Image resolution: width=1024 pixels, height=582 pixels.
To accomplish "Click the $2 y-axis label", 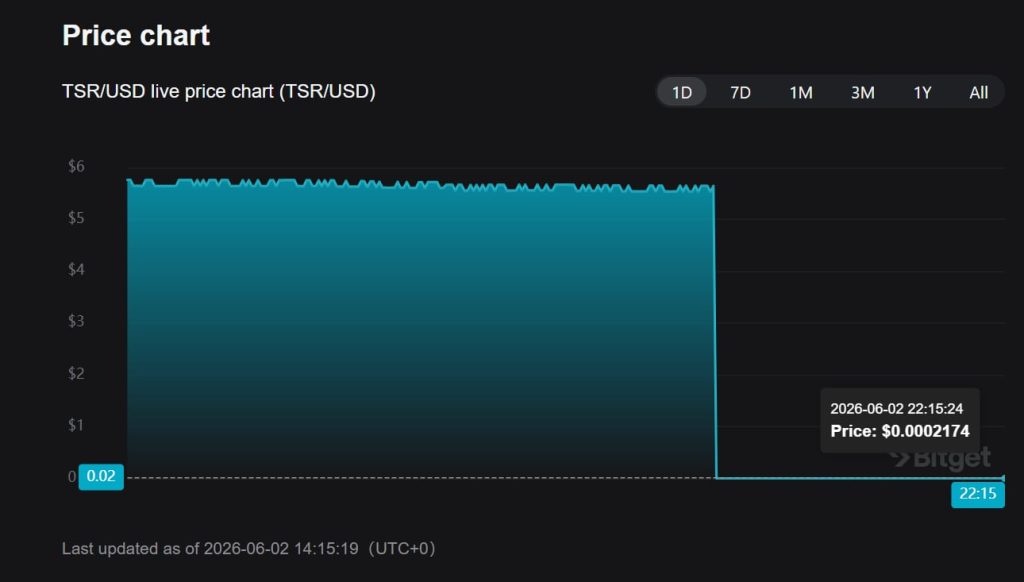I will pyautogui.click(x=76, y=374).
